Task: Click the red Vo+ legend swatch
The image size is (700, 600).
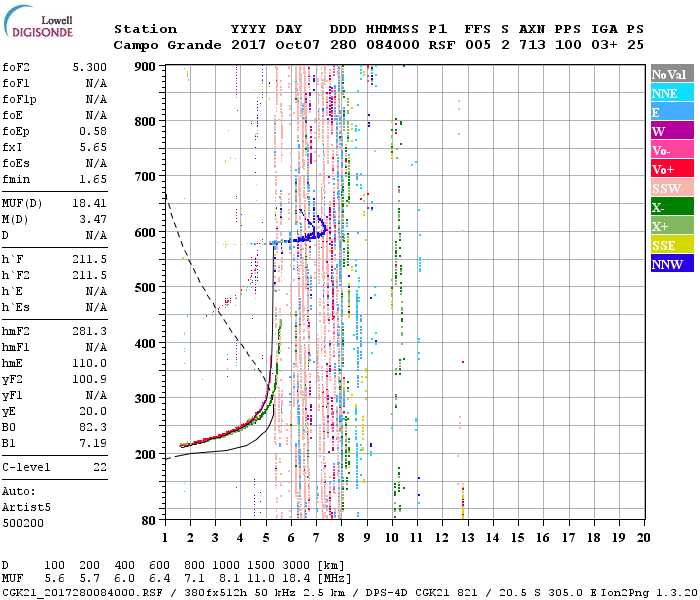Action: (x=670, y=170)
